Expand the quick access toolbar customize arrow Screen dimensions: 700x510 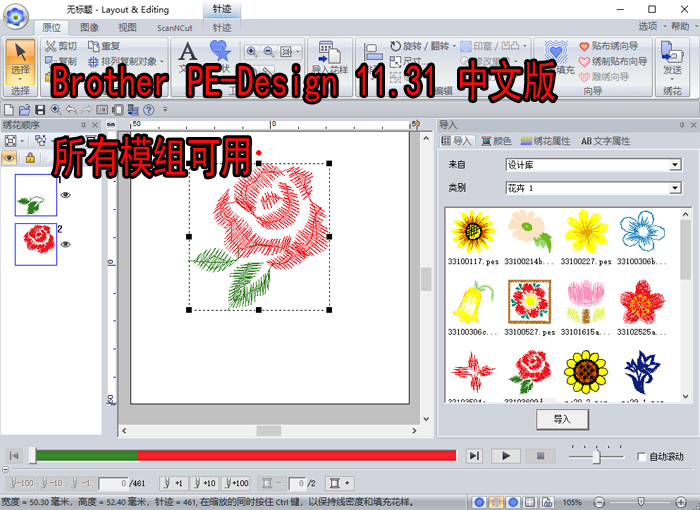(165, 109)
